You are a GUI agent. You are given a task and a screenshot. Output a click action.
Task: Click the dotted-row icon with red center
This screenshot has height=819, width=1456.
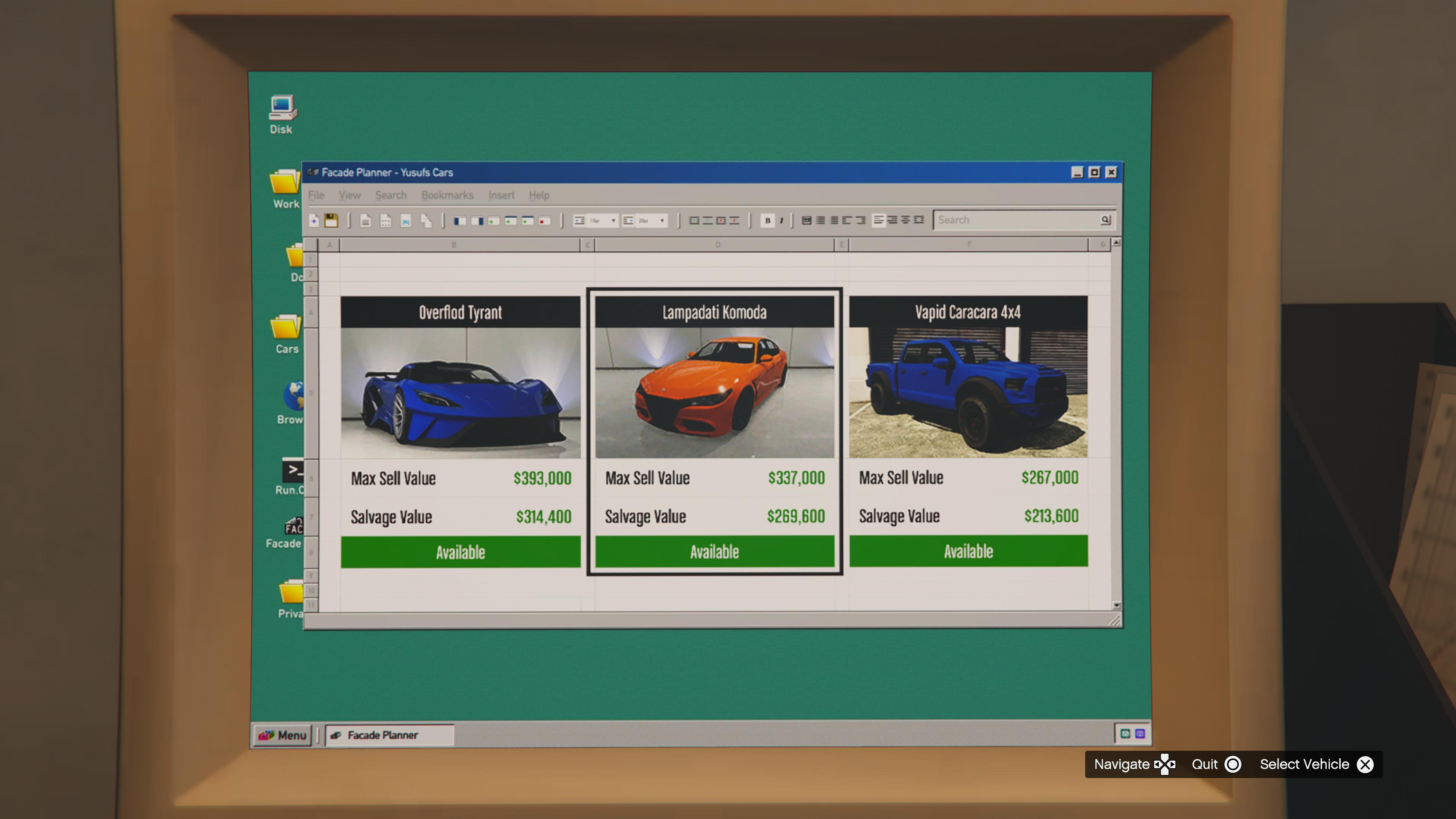721,220
